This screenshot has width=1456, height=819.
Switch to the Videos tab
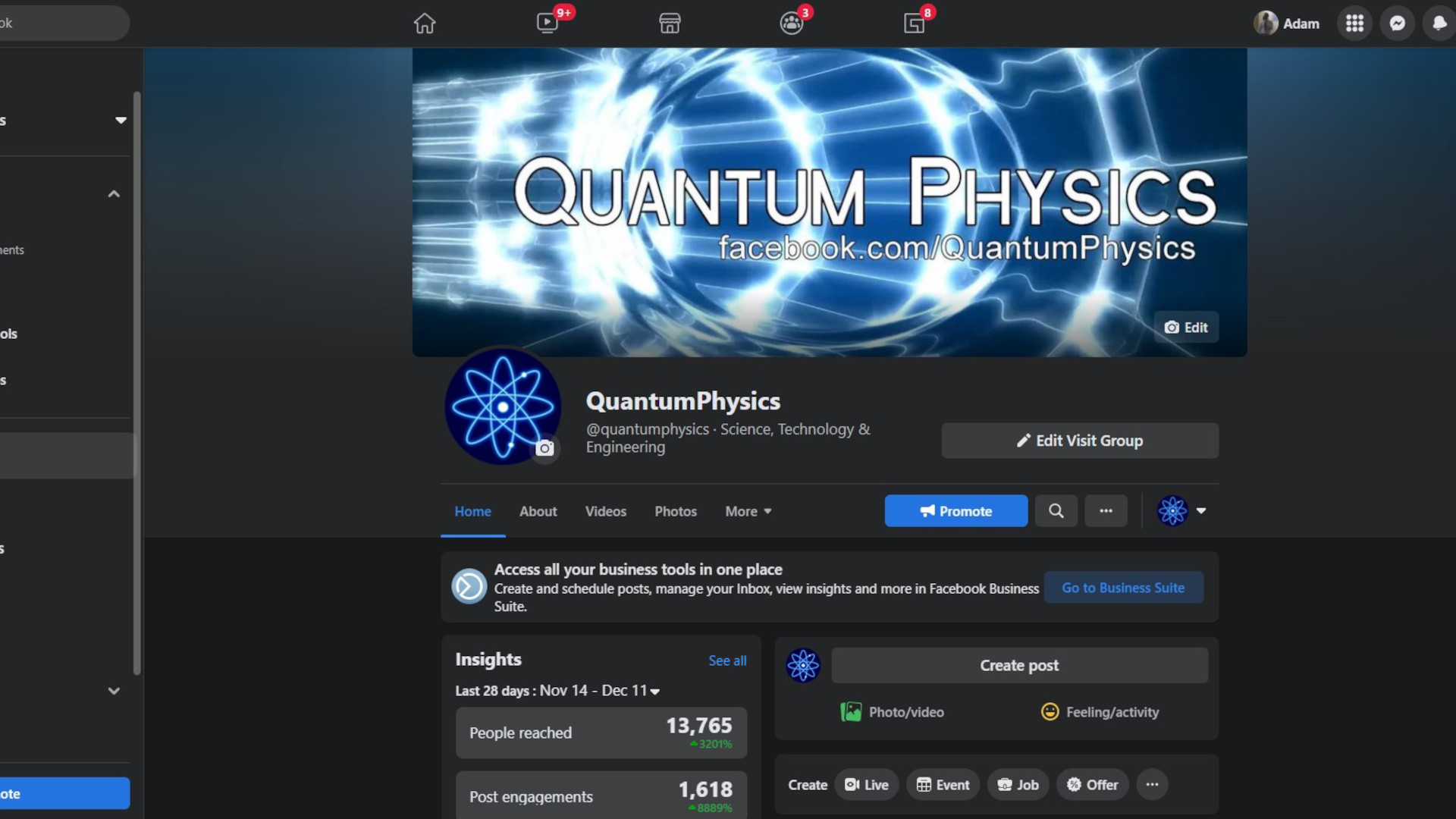[x=605, y=511]
